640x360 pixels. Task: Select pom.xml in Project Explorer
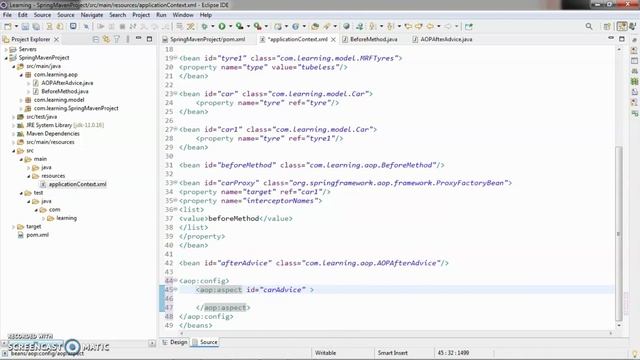(38, 235)
